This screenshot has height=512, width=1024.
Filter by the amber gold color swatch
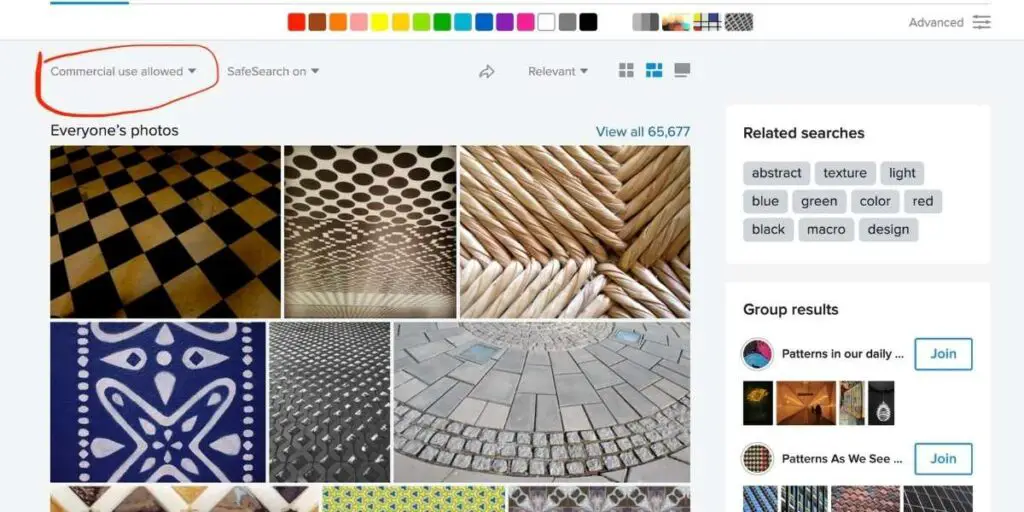point(400,22)
